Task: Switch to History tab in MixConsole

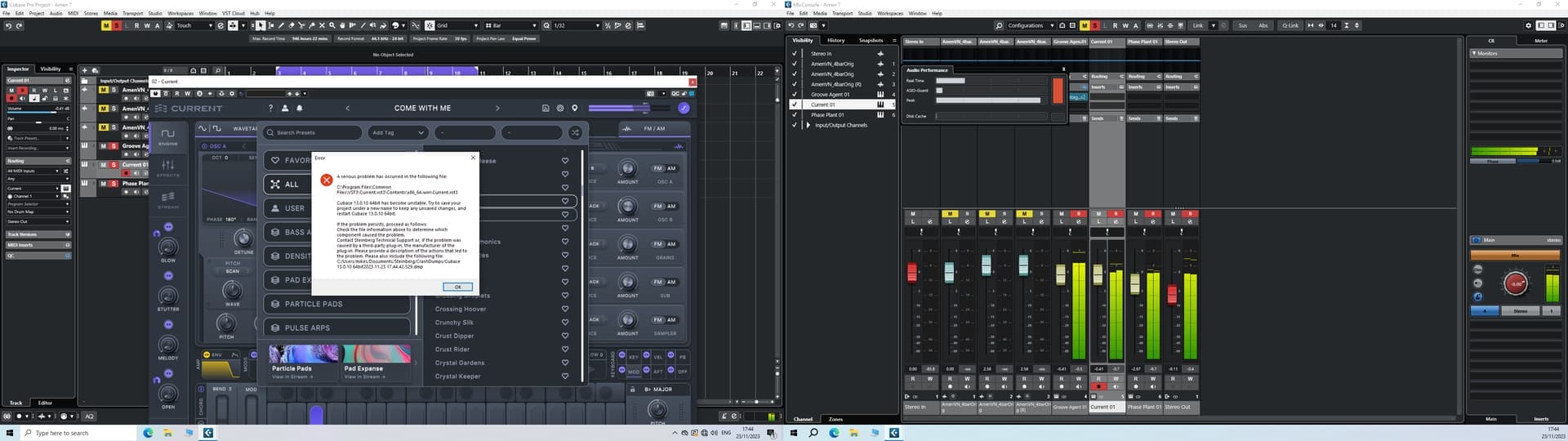Action: pyautogui.click(x=835, y=40)
